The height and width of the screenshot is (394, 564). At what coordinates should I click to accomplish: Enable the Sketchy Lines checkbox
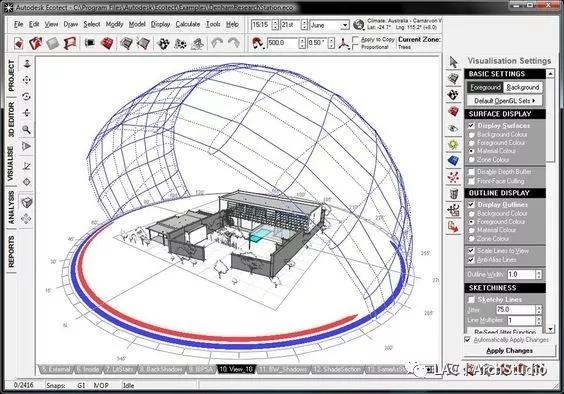(x=471, y=299)
